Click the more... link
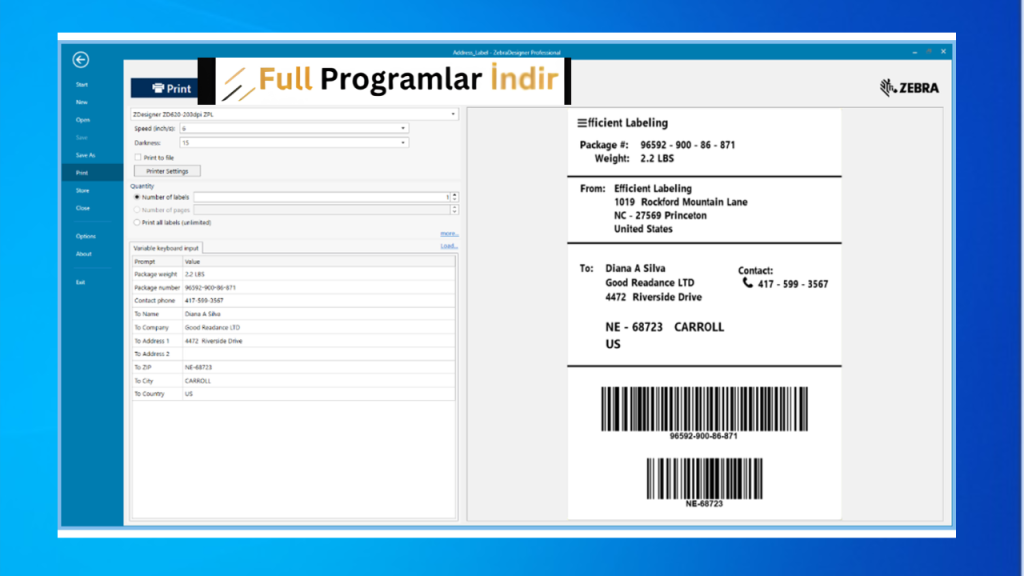Image resolution: width=1024 pixels, height=576 pixels. coord(449,234)
